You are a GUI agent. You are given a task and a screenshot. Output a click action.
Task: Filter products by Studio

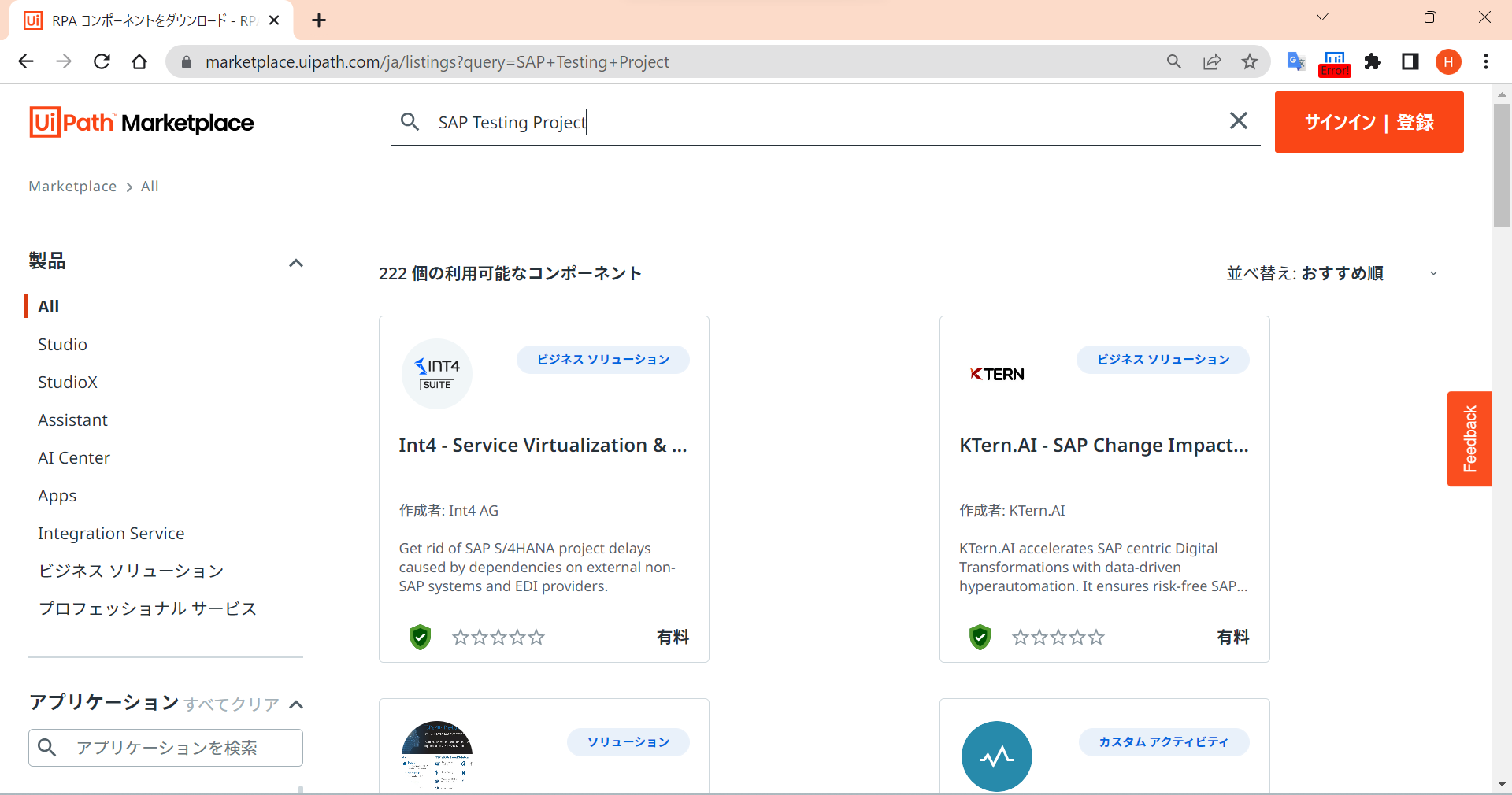point(62,344)
